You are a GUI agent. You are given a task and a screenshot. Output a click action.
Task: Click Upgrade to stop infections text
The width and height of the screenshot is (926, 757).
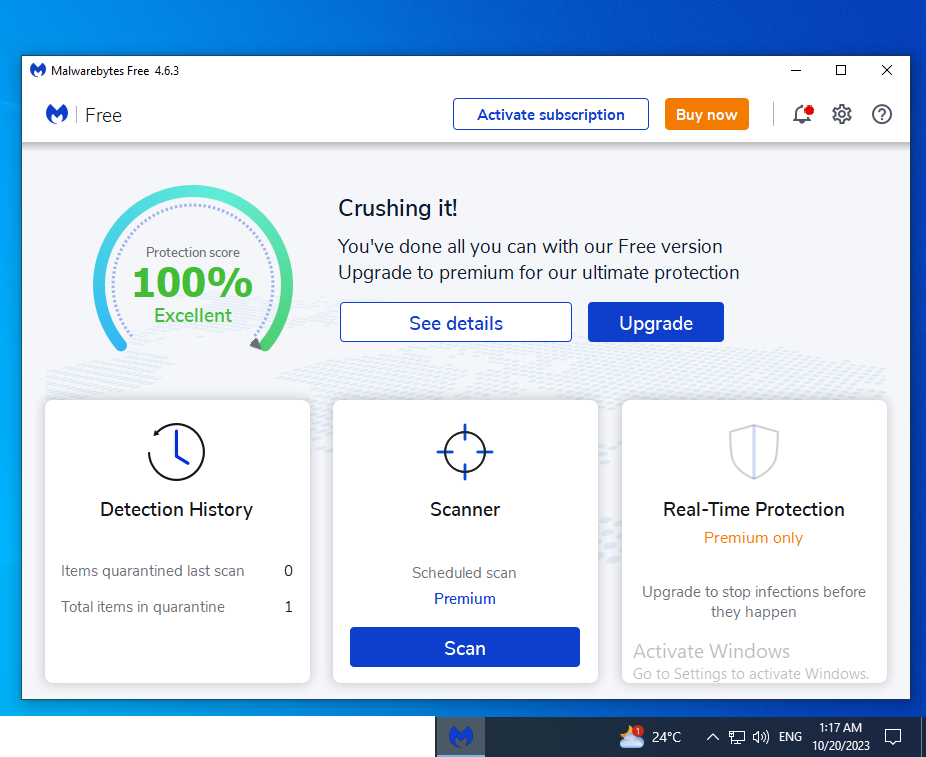(754, 602)
